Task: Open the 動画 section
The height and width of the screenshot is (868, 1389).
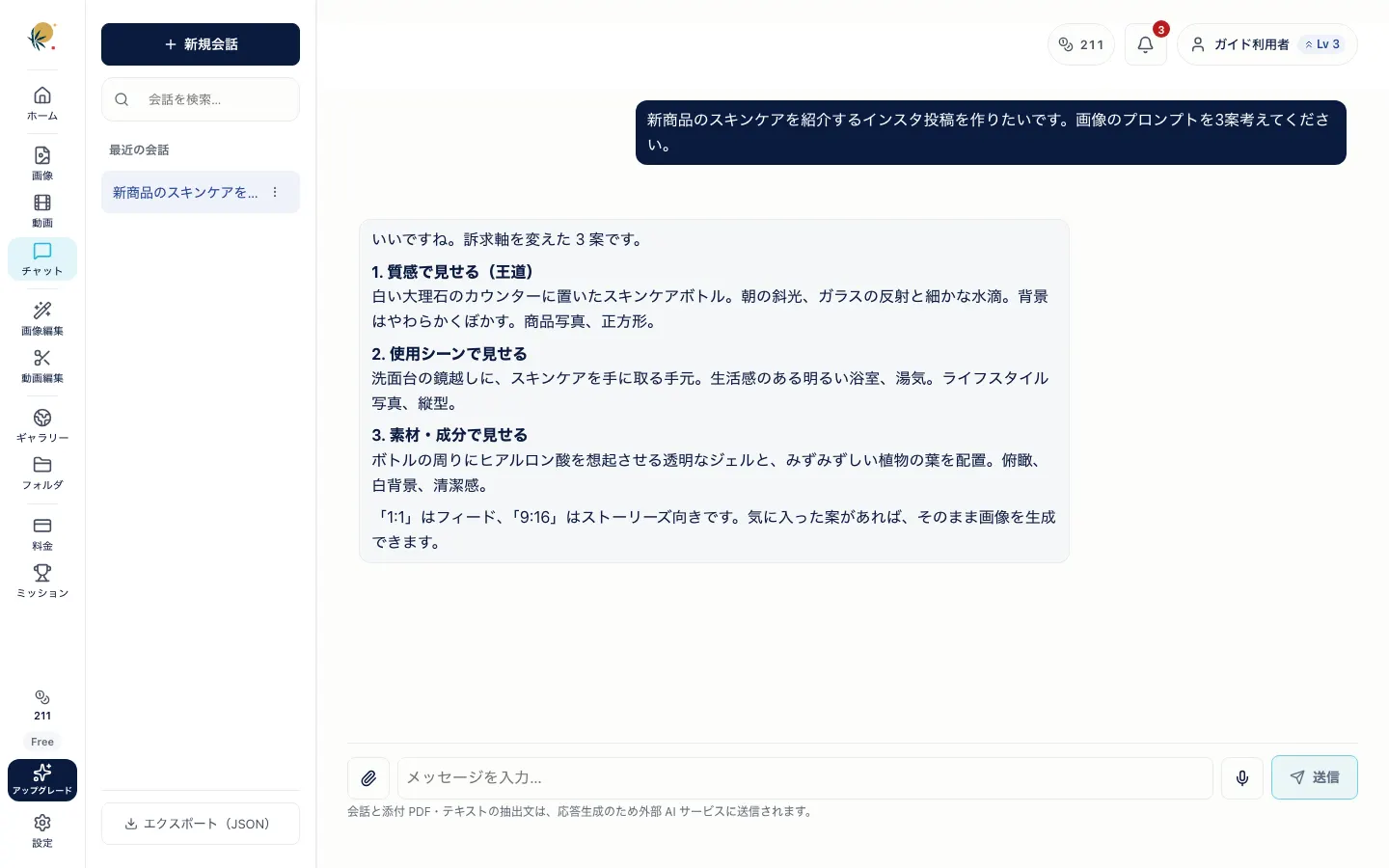Action: click(42, 210)
